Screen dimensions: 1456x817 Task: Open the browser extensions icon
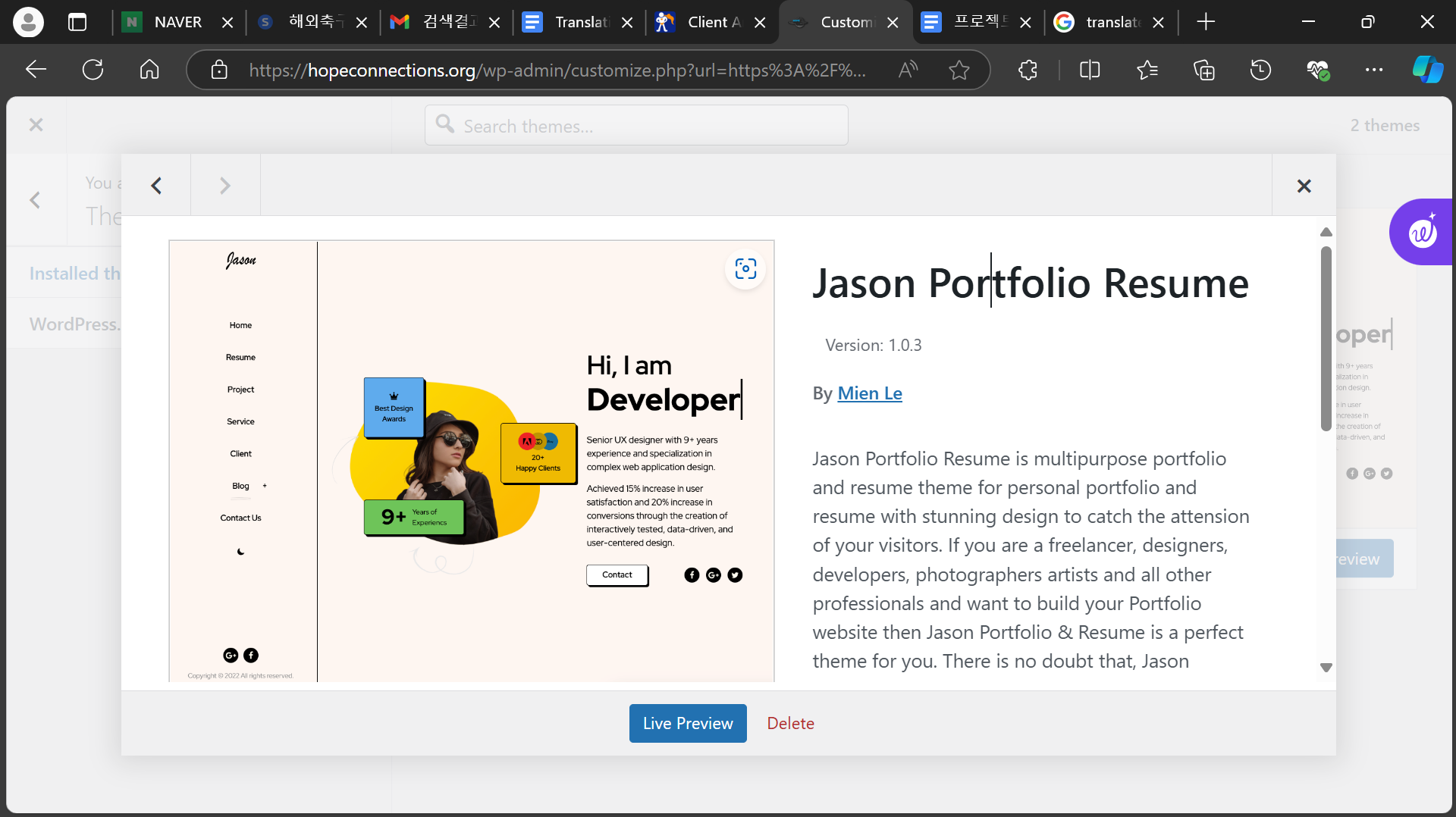(x=1028, y=70)
